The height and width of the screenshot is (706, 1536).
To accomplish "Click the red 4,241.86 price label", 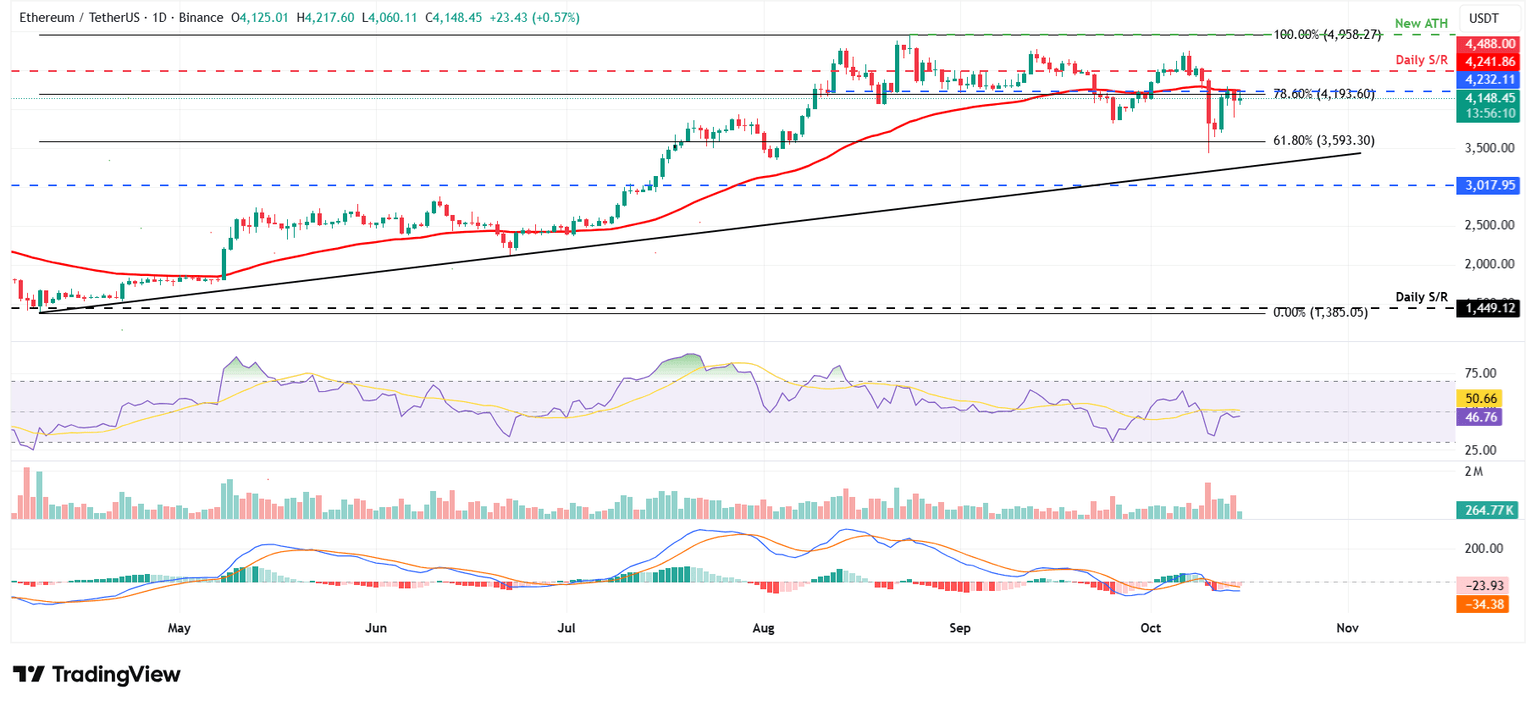I will [x=1490, y=62].
